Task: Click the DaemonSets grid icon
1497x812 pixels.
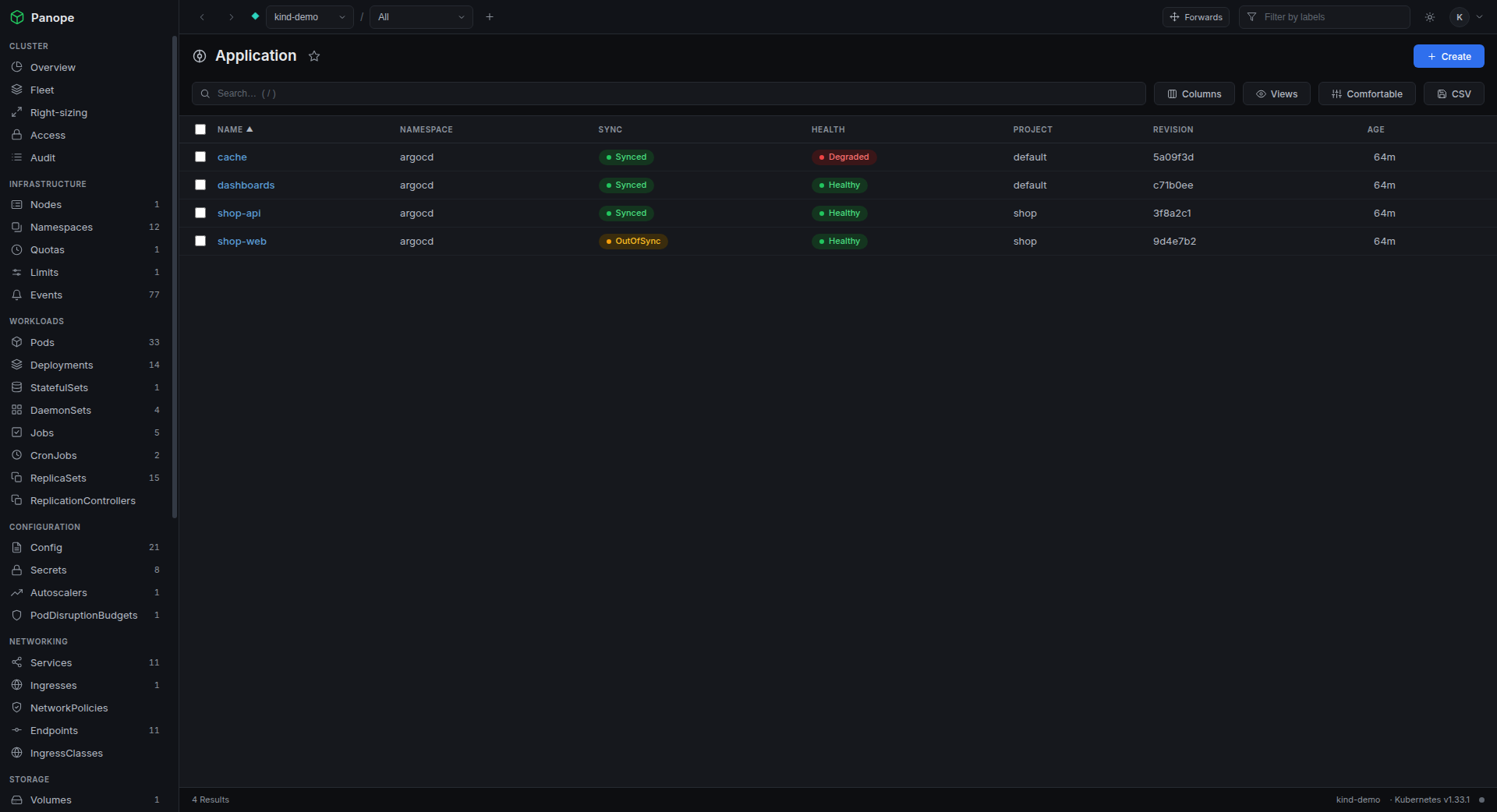Action: pos(16,410)
